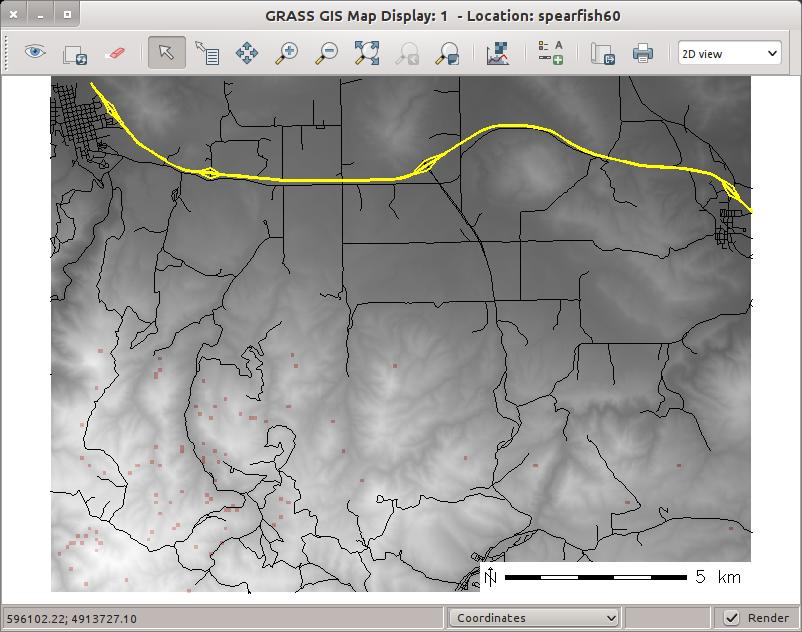Image resolution: width=802 pixels, height=632 pixels.
Task: Add map elements overlay icon
Action: click(x=551, y=53)
